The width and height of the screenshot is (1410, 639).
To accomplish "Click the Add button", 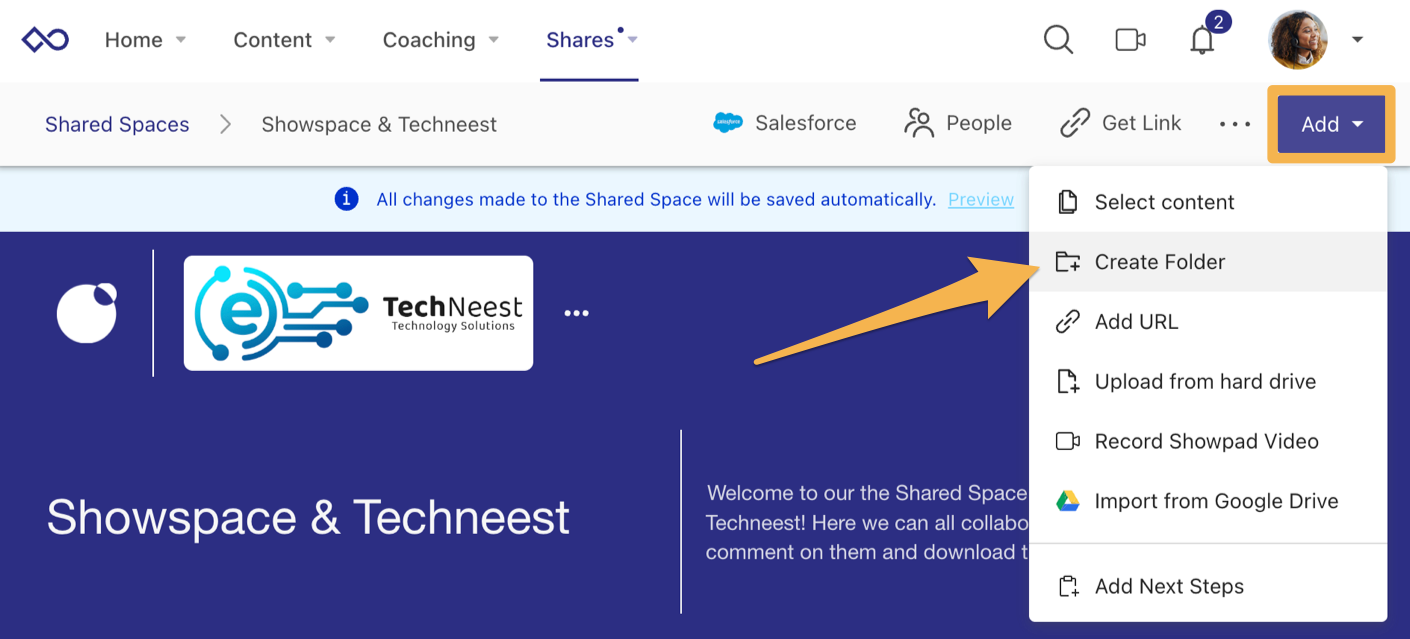I will pos(1331,124).
